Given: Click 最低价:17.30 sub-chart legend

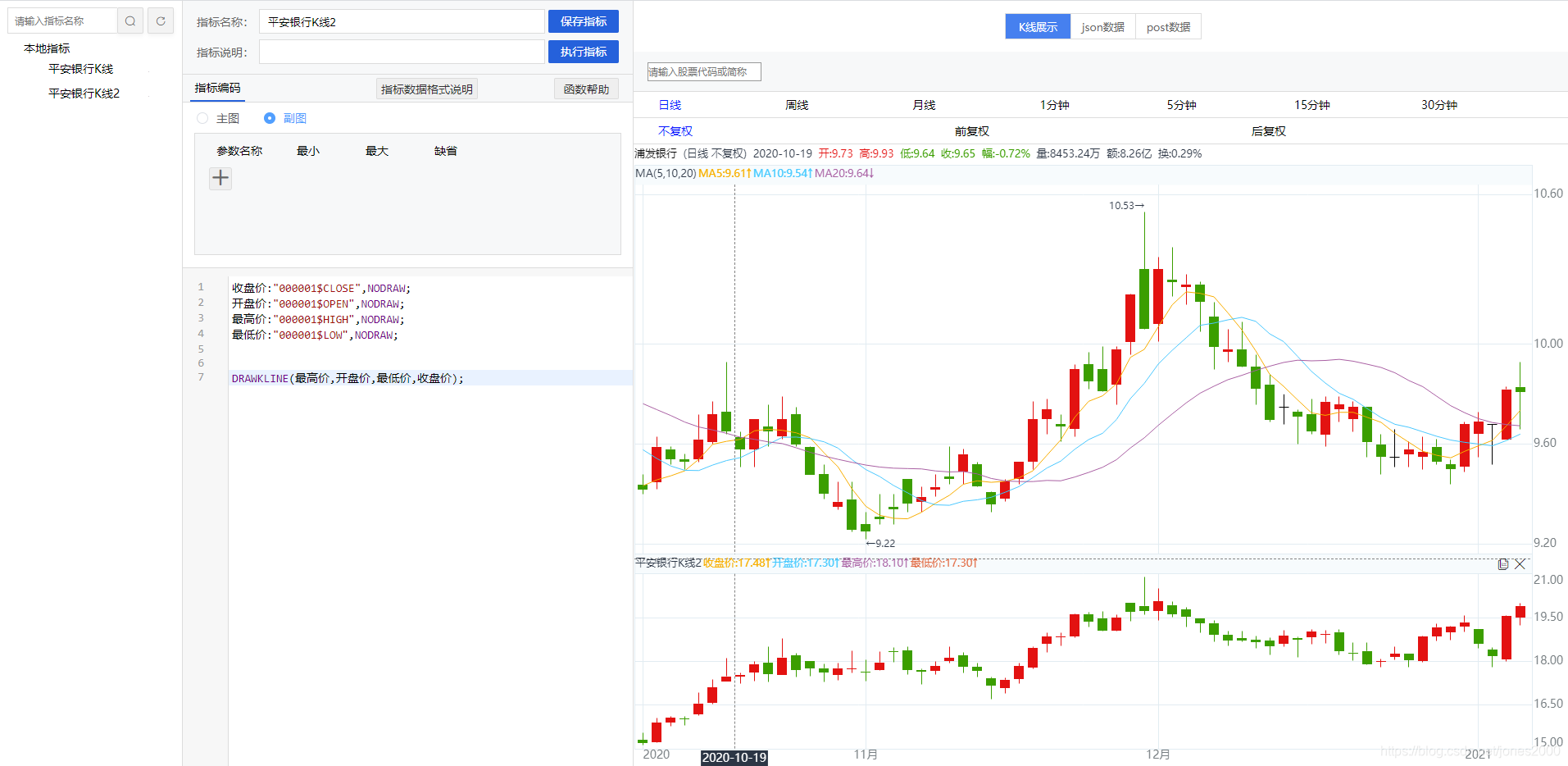Looking at the screenshot, I should [944, 563].
